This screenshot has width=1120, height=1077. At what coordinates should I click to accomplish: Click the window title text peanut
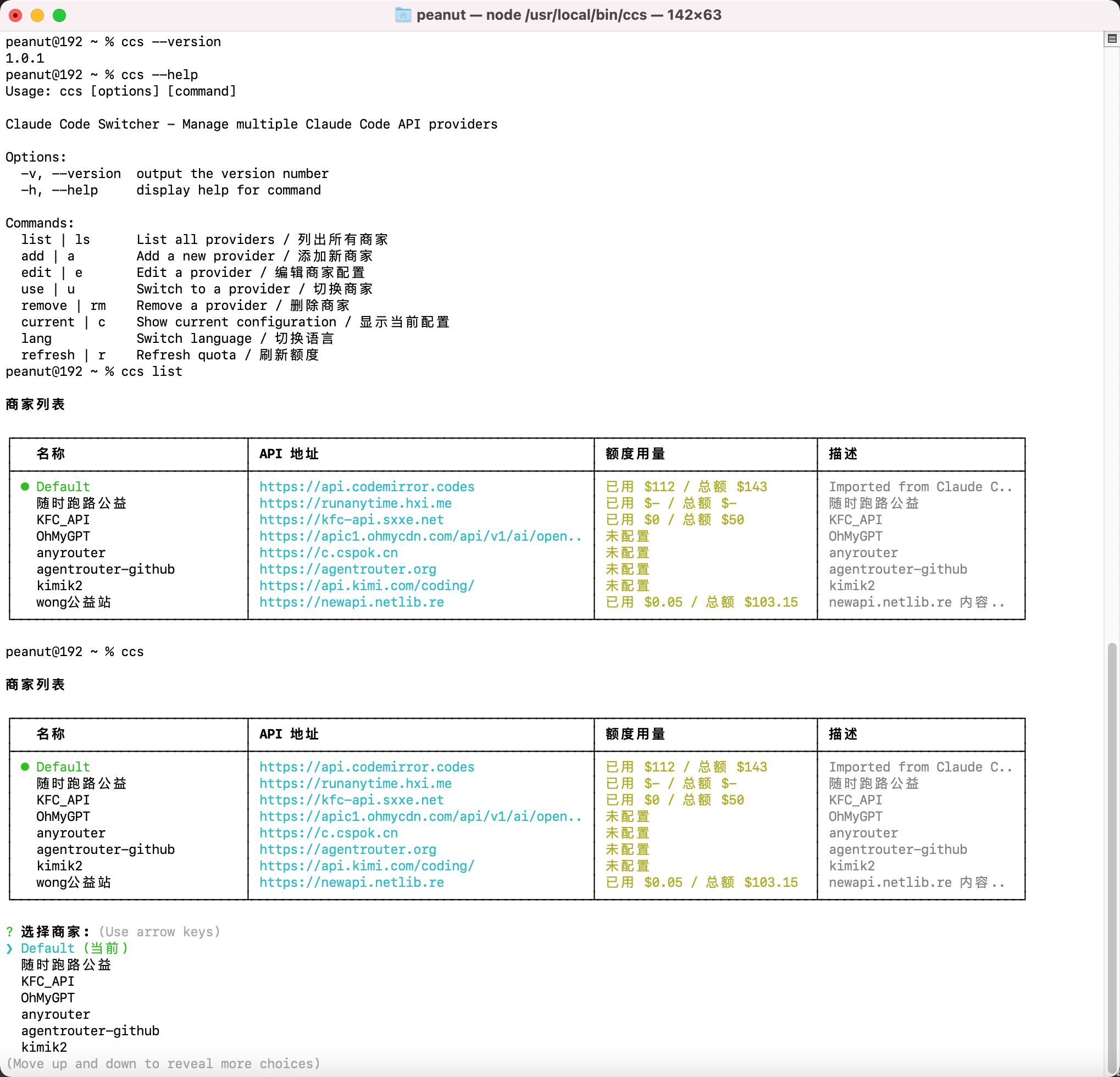(x=441, y=15)
